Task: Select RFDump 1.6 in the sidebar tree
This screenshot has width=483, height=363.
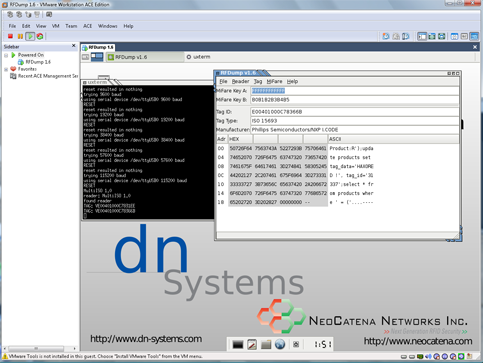Action: pyautogui.click(x=38, y=62)
